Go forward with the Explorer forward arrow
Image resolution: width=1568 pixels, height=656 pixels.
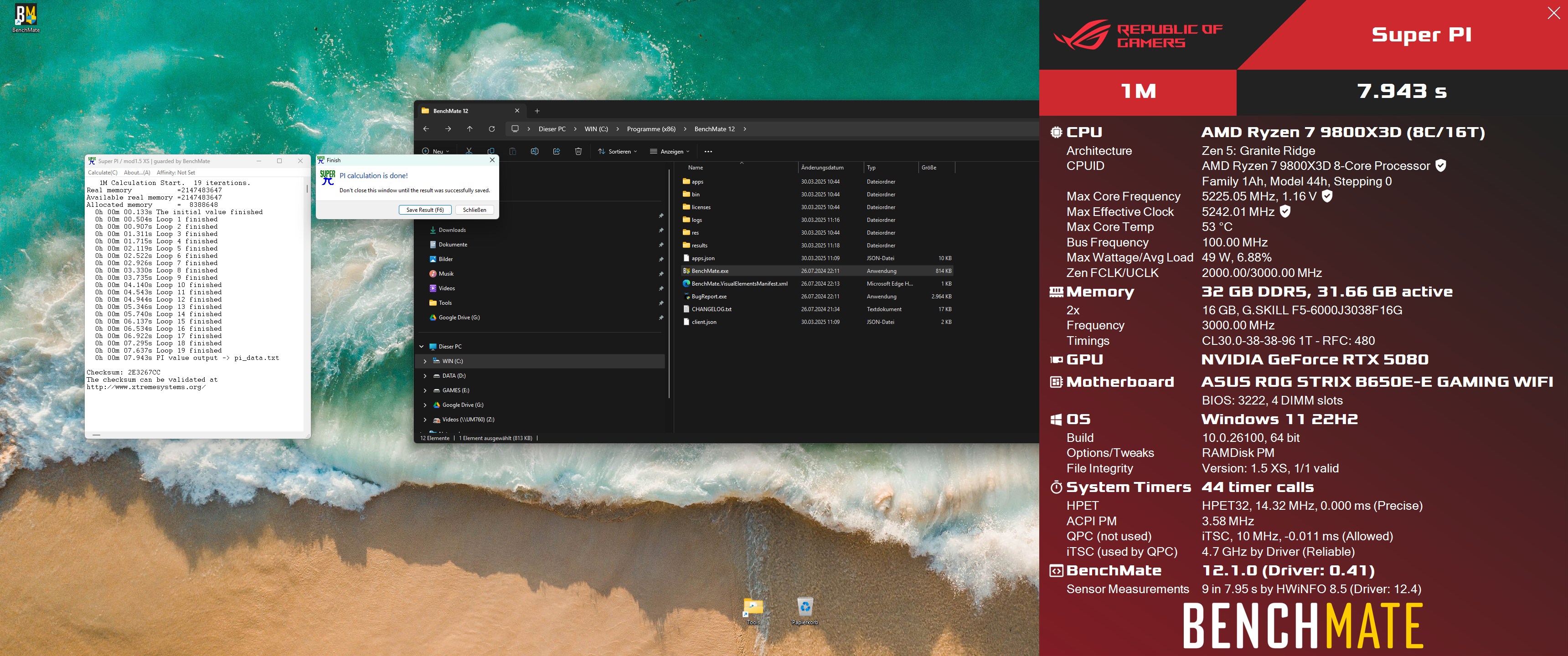coord(448,128)
